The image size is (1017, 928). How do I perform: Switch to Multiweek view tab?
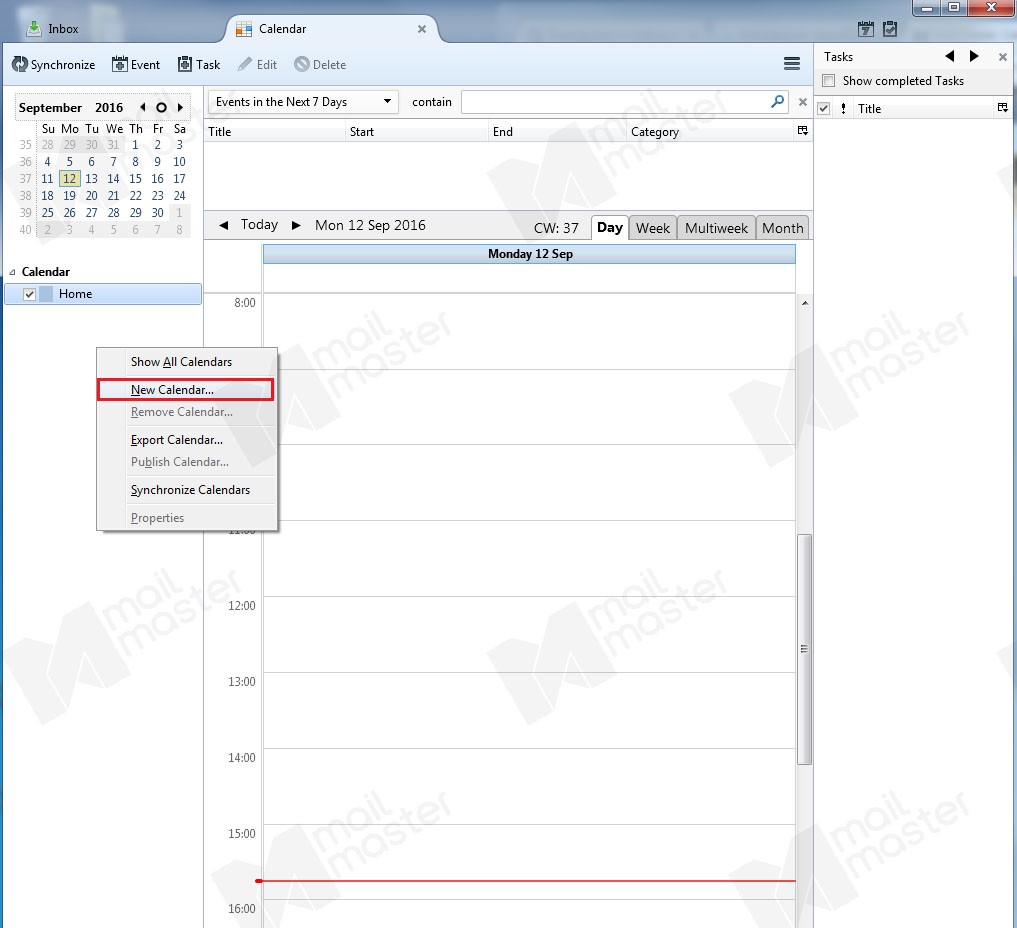pyautogui.click(x=716, y=228)
